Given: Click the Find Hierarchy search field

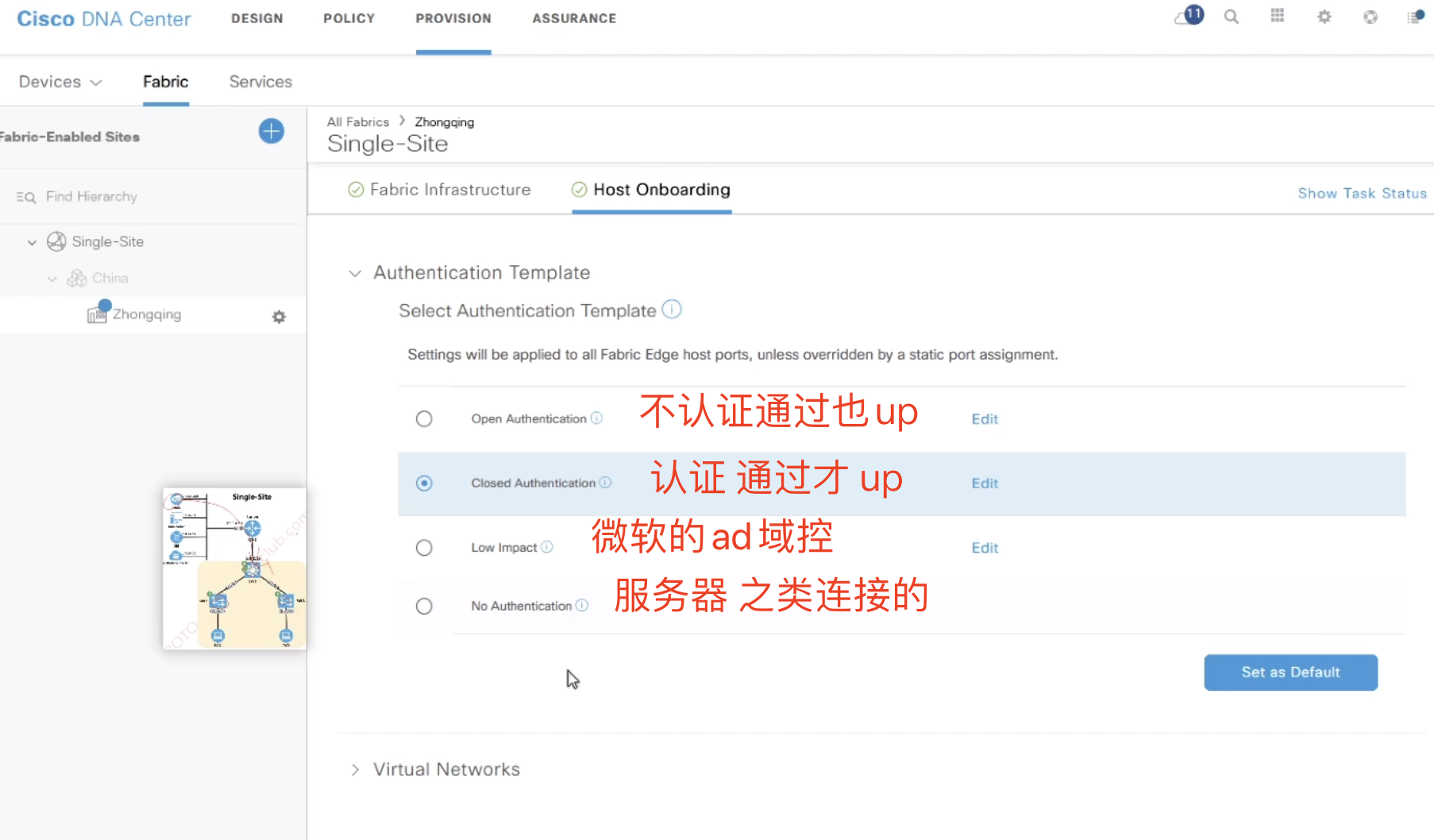Looking at the screenshot, I should [91, 197].
